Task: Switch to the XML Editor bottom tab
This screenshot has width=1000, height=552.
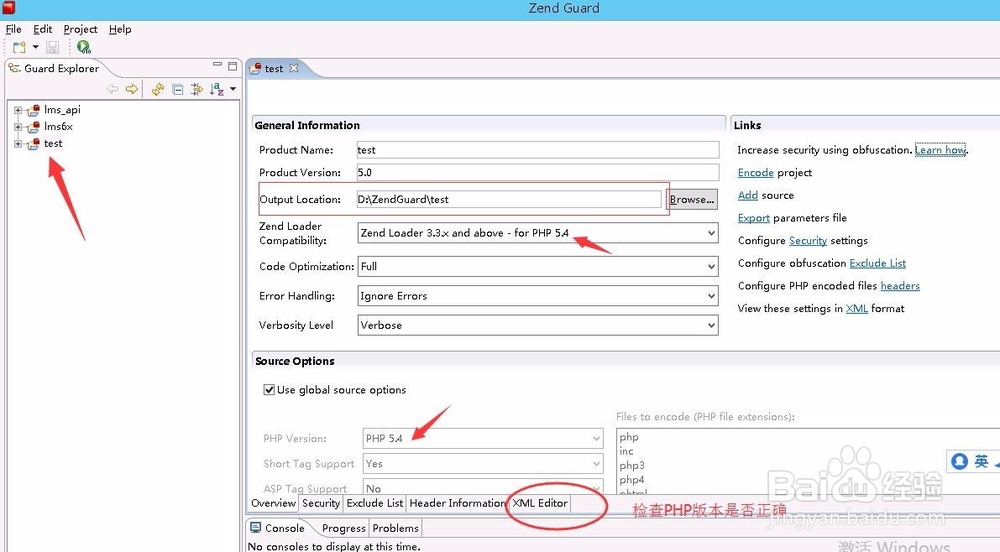Action: pos(540,503)
